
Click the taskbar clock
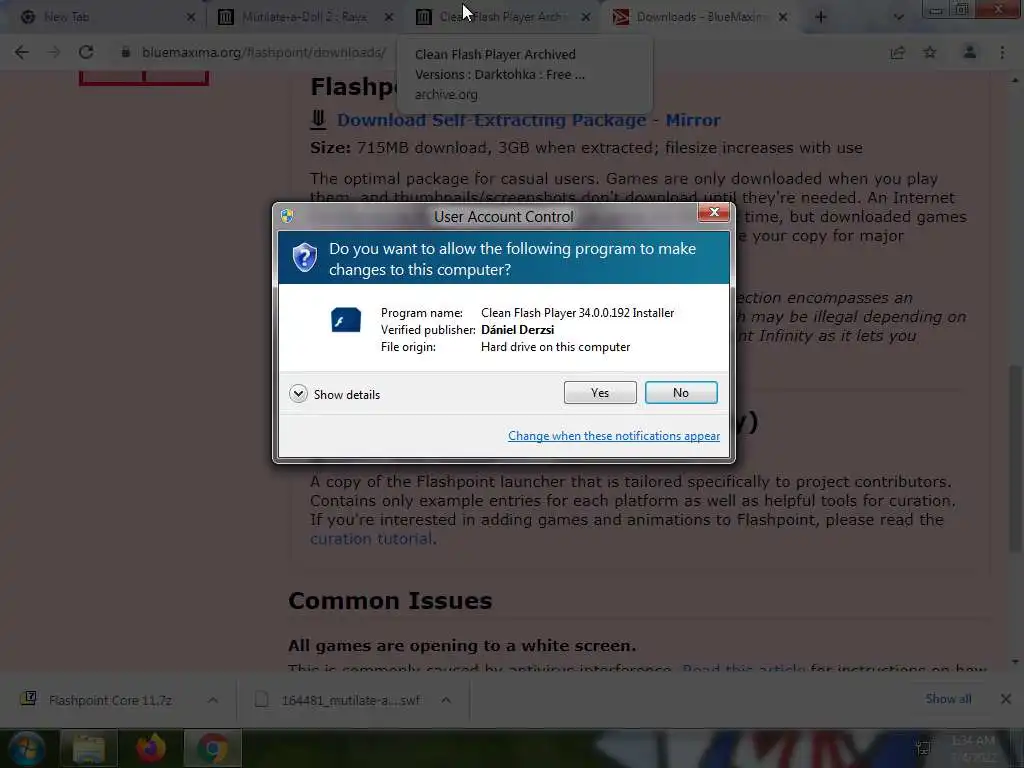[x=973, y=748]
